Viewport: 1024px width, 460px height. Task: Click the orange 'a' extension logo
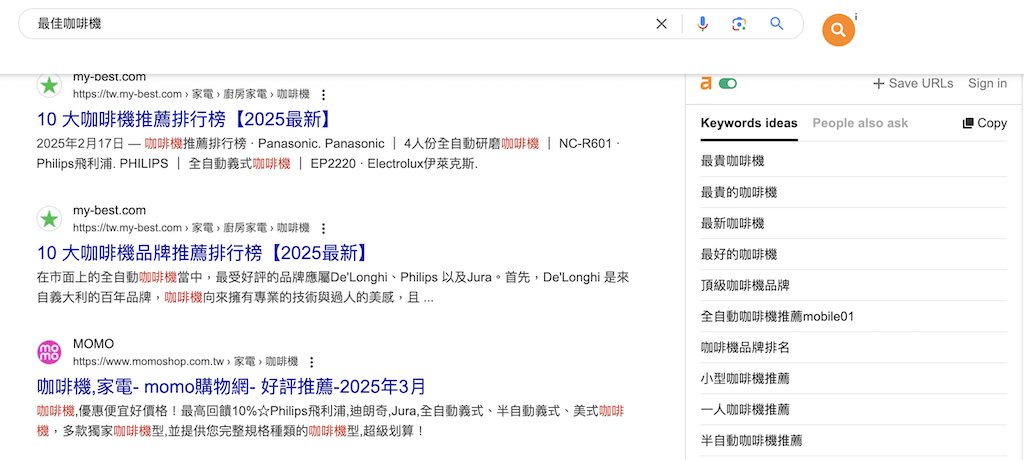tap(705, 84)
